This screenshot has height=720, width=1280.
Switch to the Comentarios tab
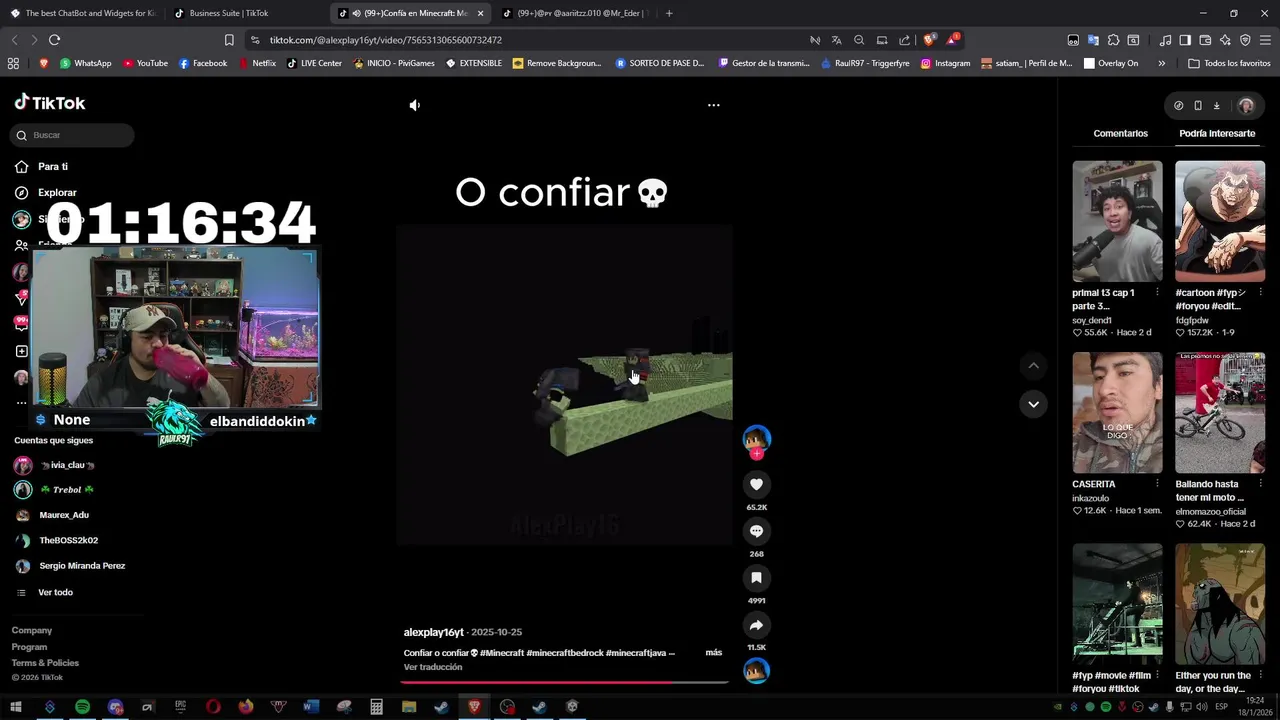tap(1120, 133)
